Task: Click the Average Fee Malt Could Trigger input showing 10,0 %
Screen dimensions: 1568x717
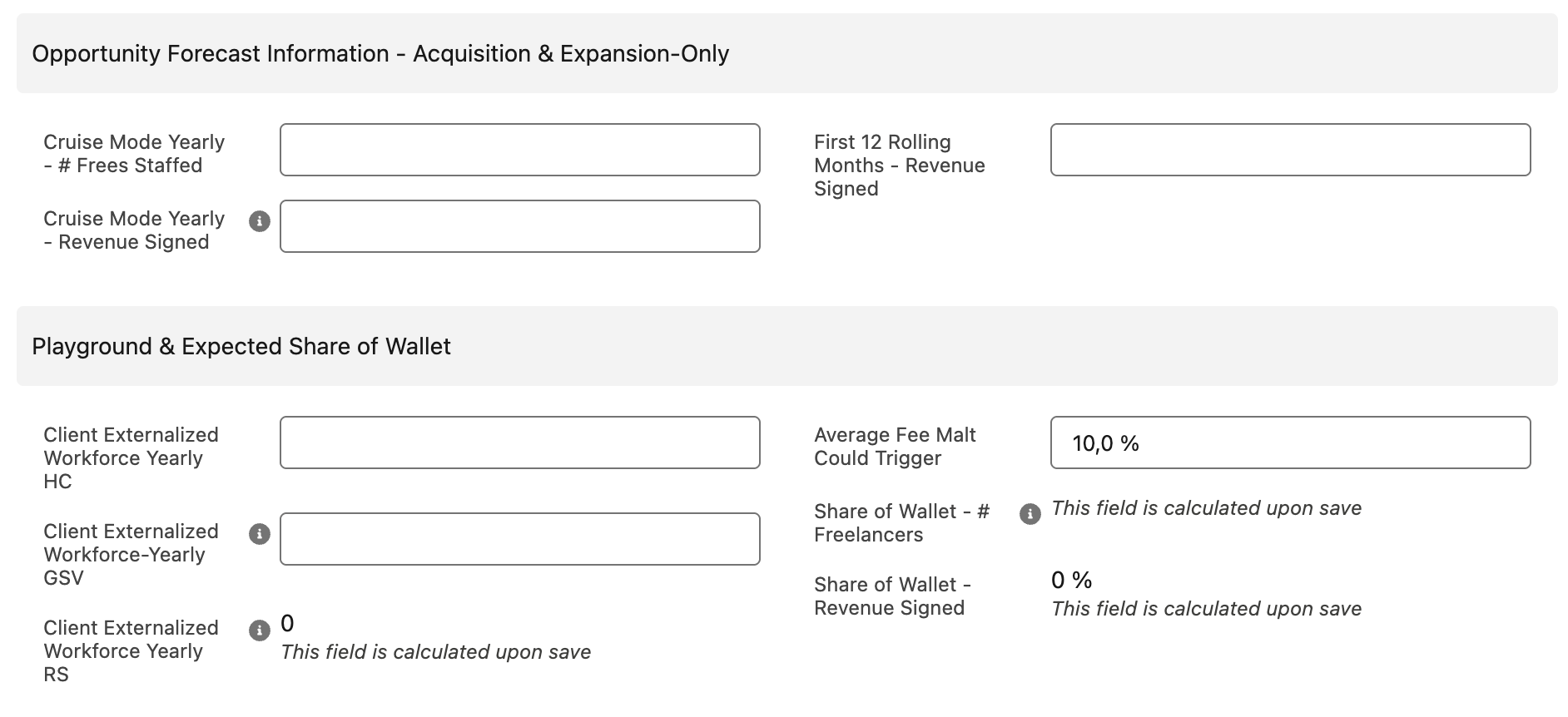Action: [x=1290, y=443]
